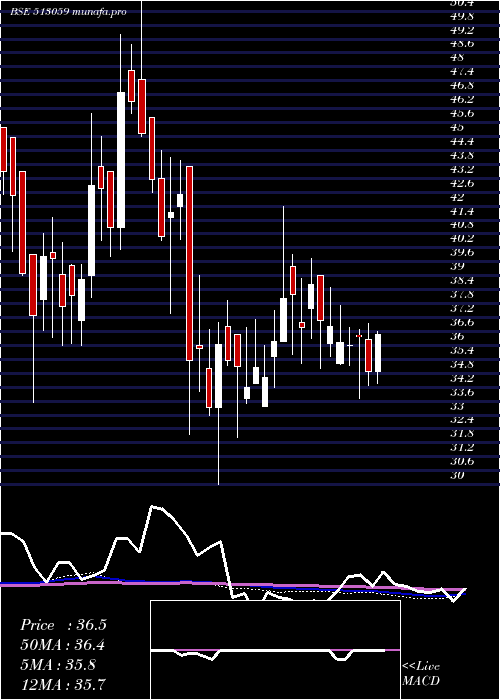Click the 33 price axis label
The image size is (500, 700).
pyautogui.click(x=458, y=406)
